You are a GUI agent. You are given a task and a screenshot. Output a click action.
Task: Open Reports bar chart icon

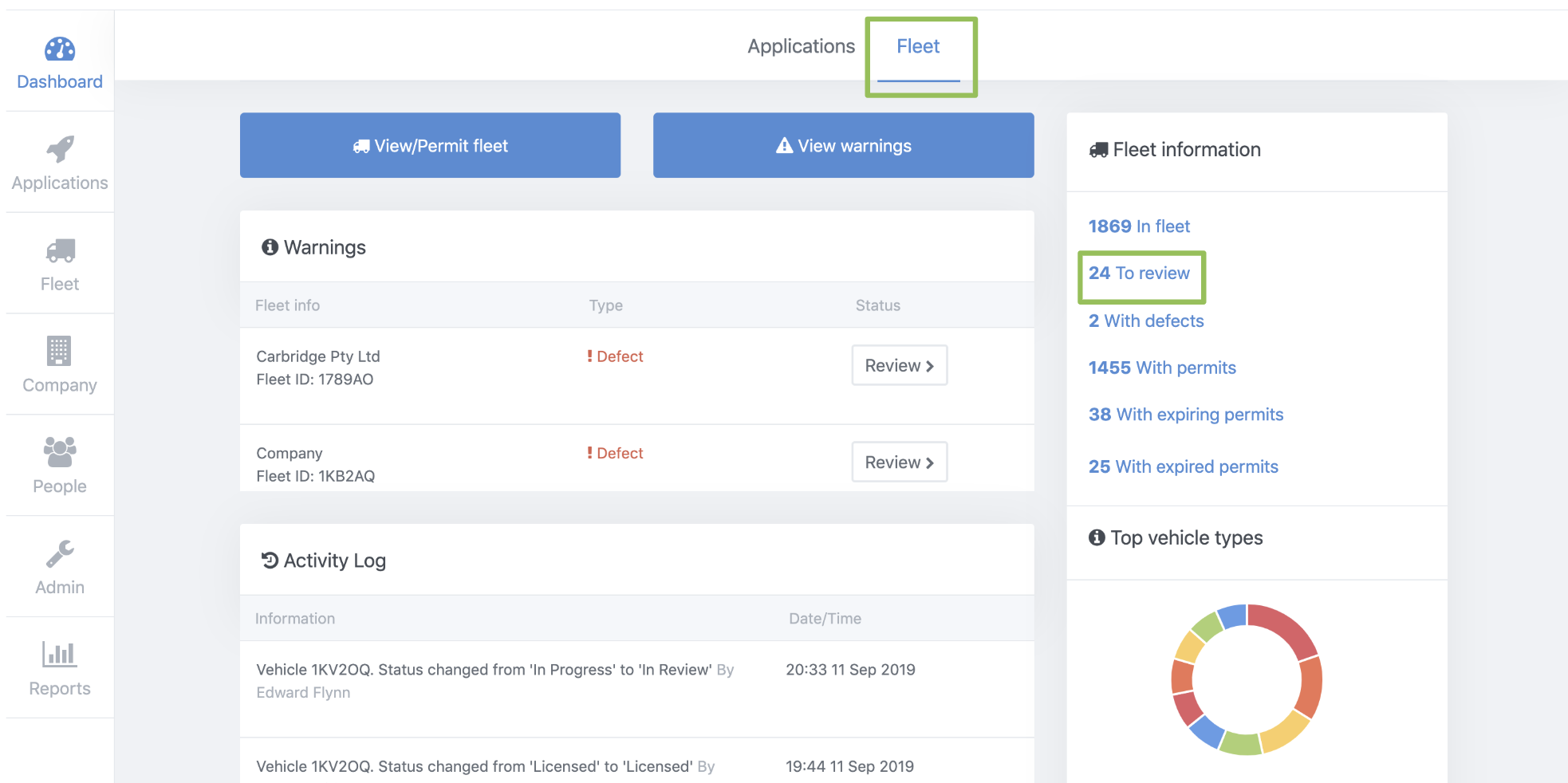click(x=60, y=655)
